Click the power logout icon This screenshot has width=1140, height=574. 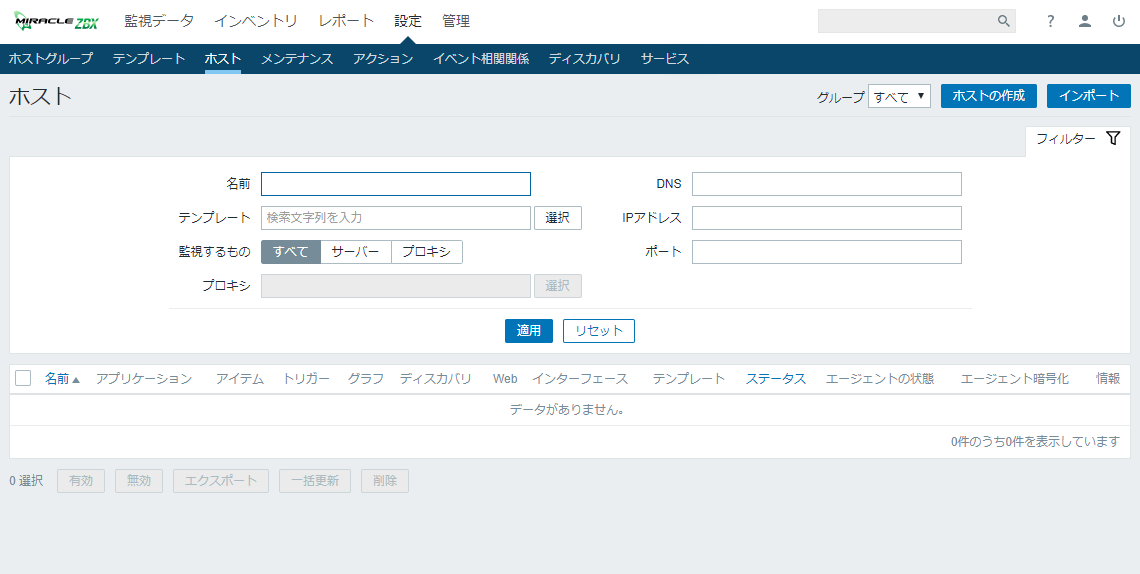[1118, 21]
